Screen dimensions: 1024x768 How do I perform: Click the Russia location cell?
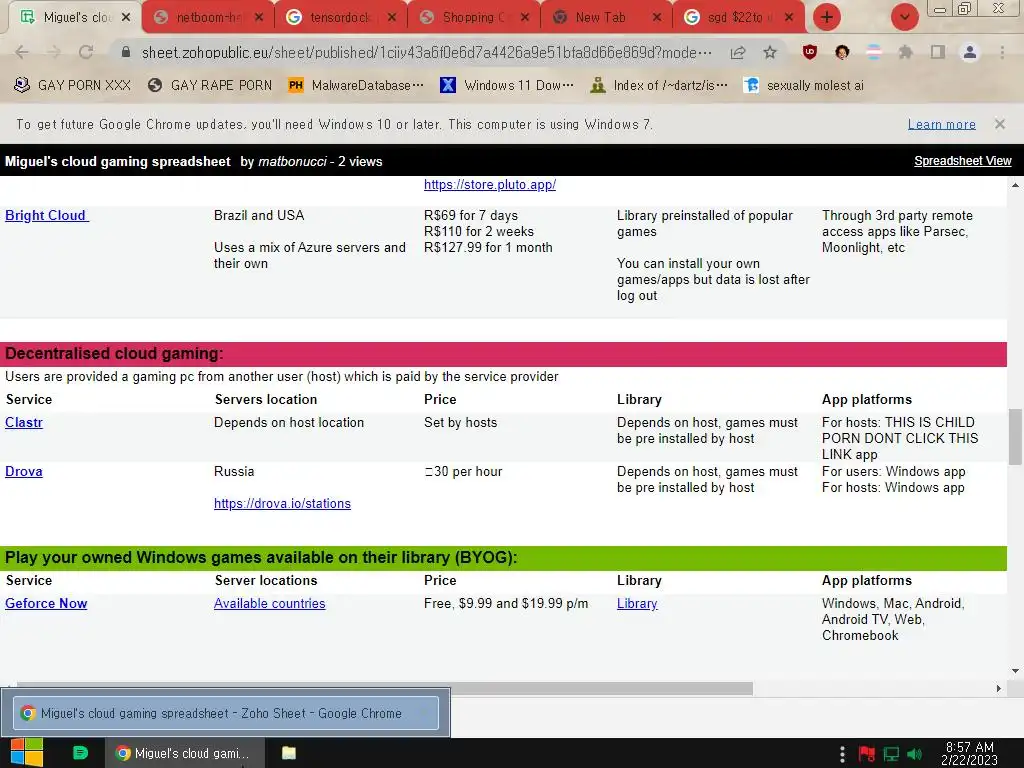click(x=234, y=472)
